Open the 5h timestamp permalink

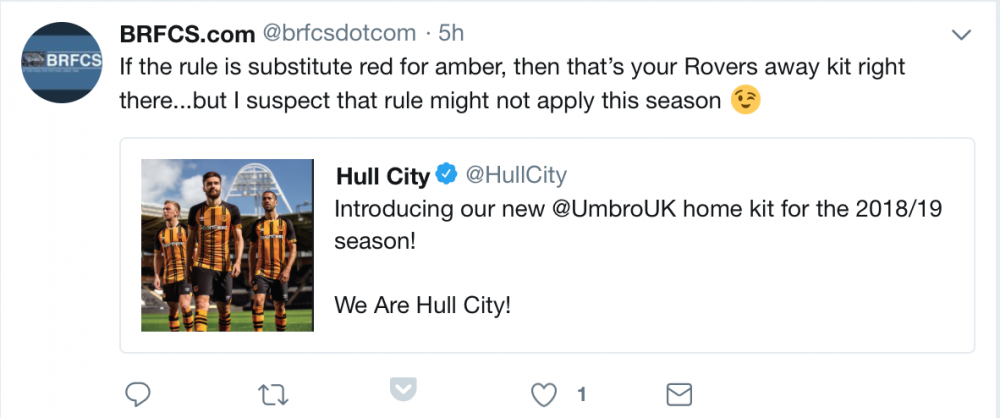(451, 34)
